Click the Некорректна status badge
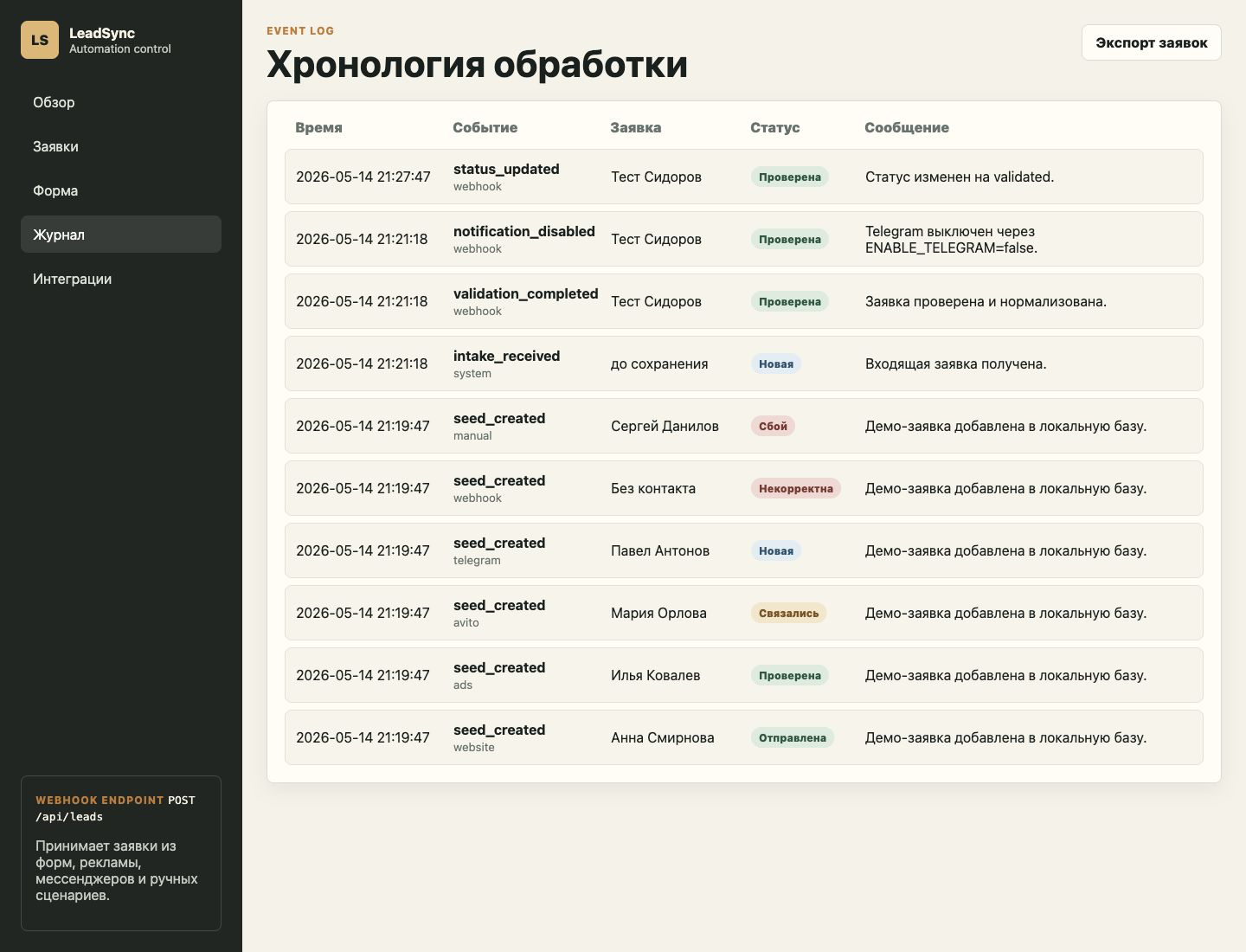The height and width of the screenshot is (952, 1246). (795, 488)
